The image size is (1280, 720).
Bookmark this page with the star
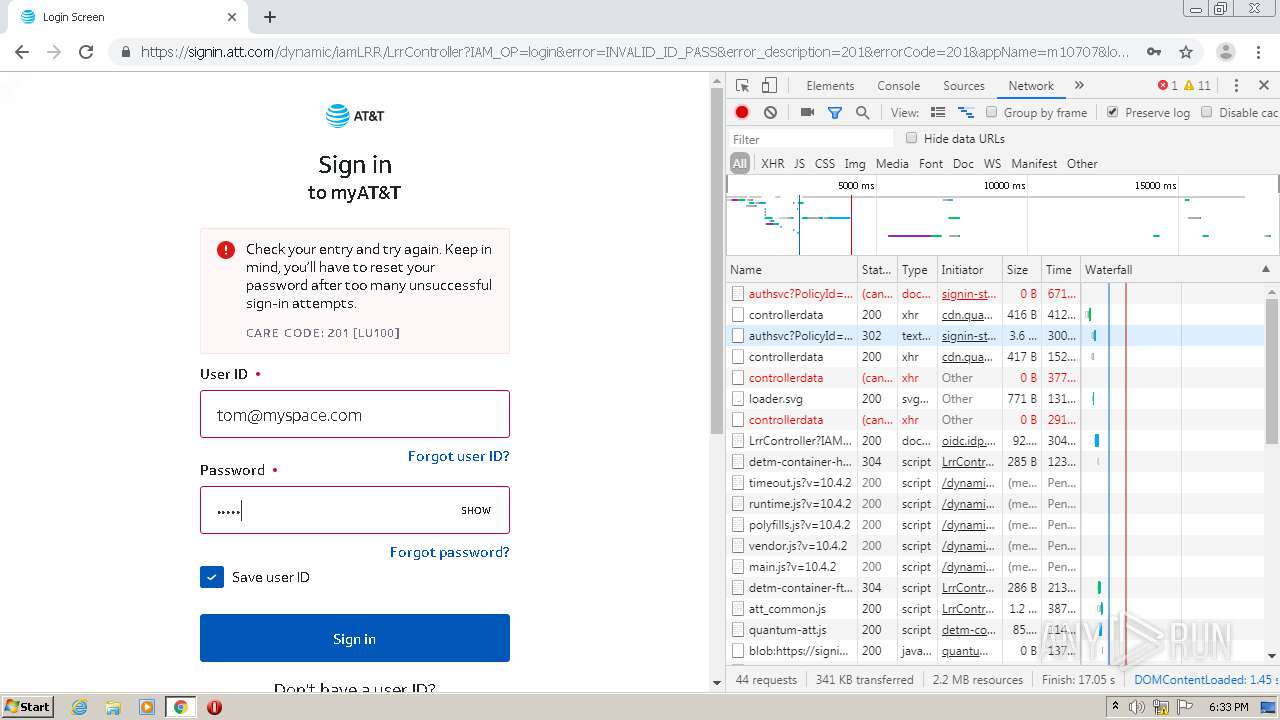tap(1186, 52)
